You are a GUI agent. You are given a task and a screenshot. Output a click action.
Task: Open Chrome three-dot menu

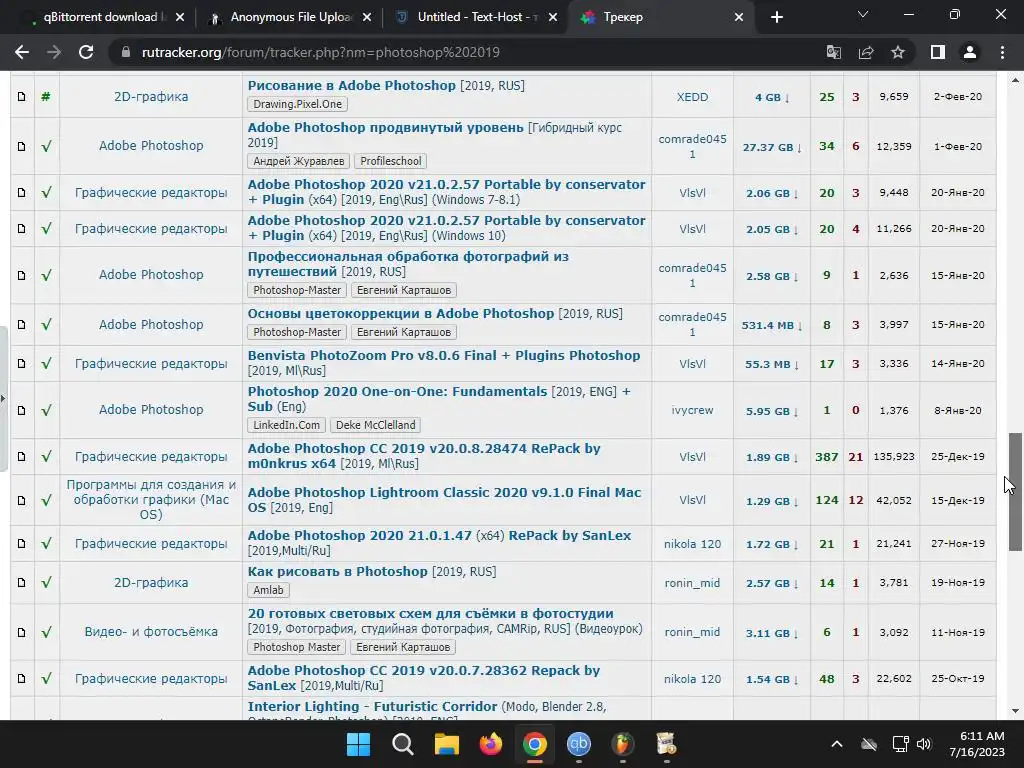[1002, 52]
